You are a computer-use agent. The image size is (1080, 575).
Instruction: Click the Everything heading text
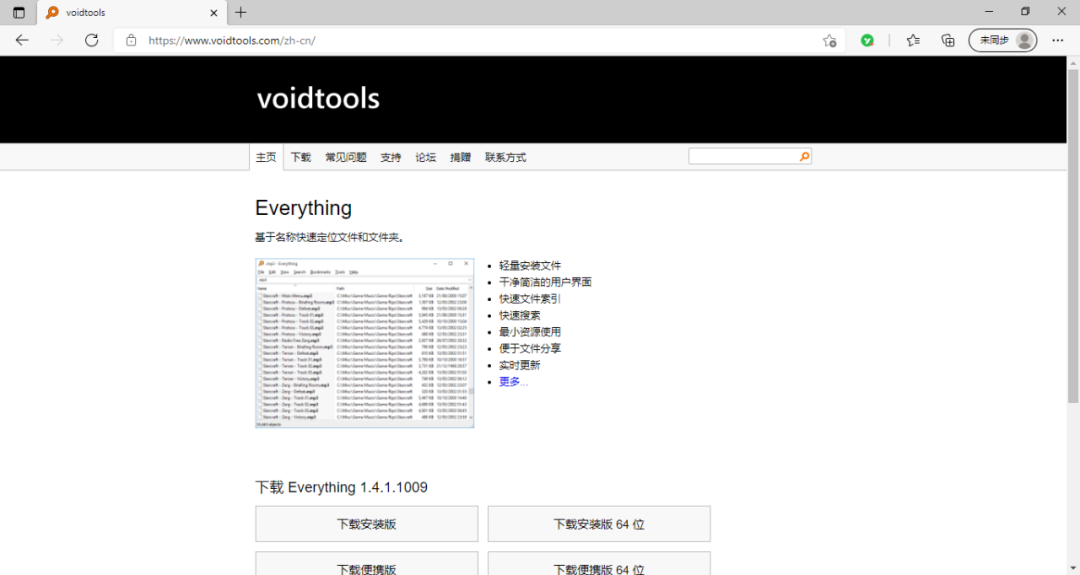point(303,208)
